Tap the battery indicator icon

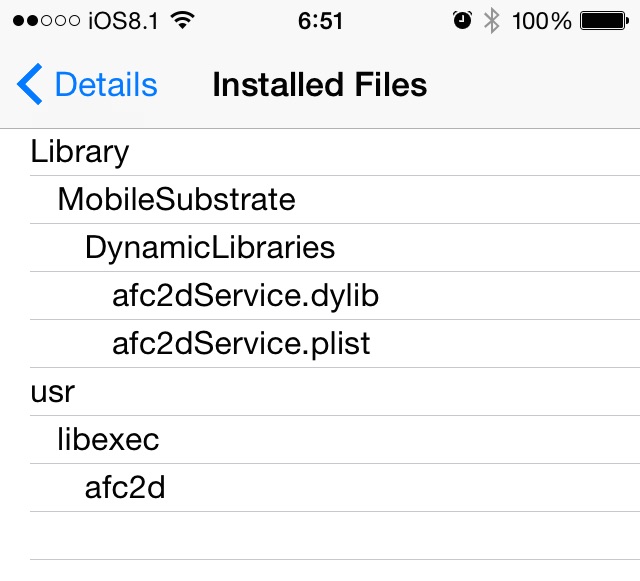604,20
